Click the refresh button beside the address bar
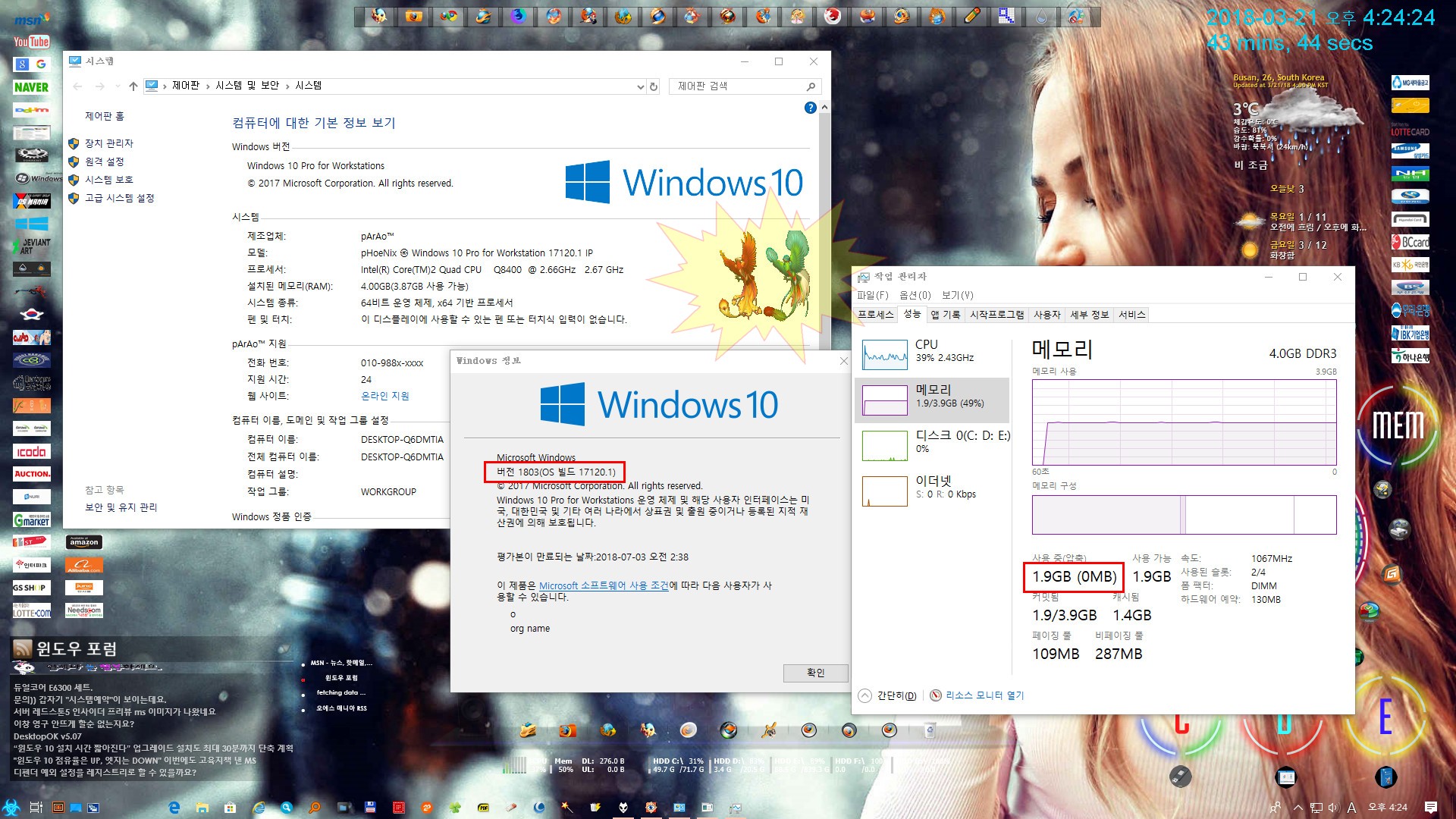The width and height of the screenshot is (1456, 819). (654, 86)
